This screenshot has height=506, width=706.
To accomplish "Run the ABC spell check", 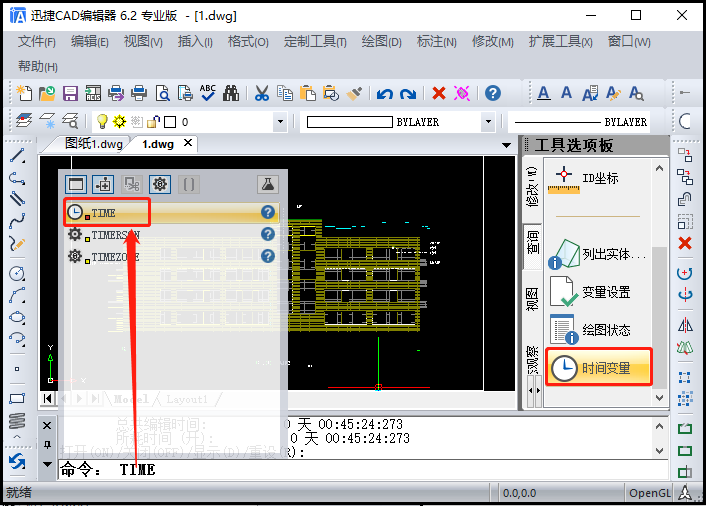I will pos(208,93).
